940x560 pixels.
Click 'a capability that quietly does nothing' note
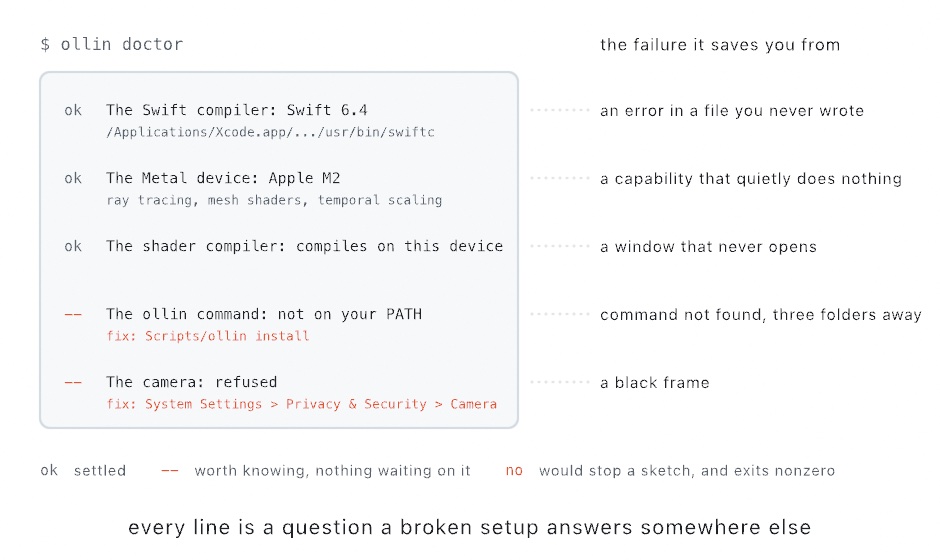[x=751, y=179]
